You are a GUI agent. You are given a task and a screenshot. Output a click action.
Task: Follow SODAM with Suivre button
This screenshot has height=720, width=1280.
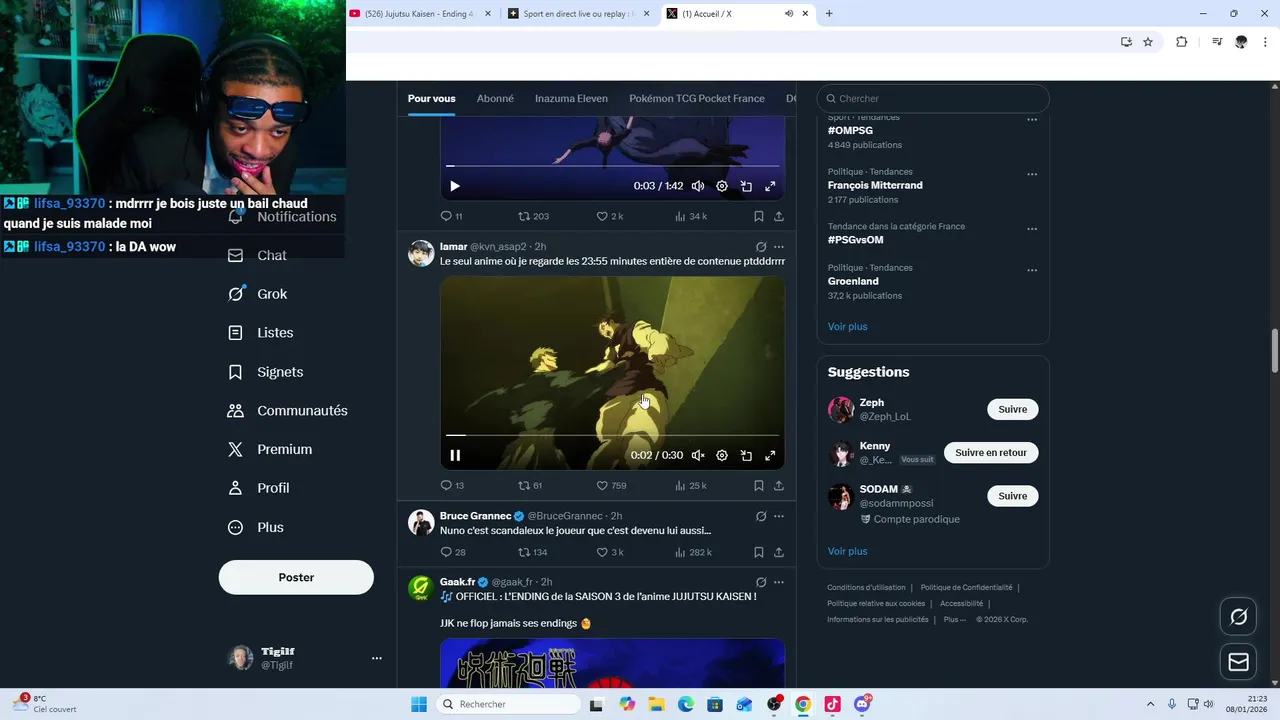pos(1012,496)
